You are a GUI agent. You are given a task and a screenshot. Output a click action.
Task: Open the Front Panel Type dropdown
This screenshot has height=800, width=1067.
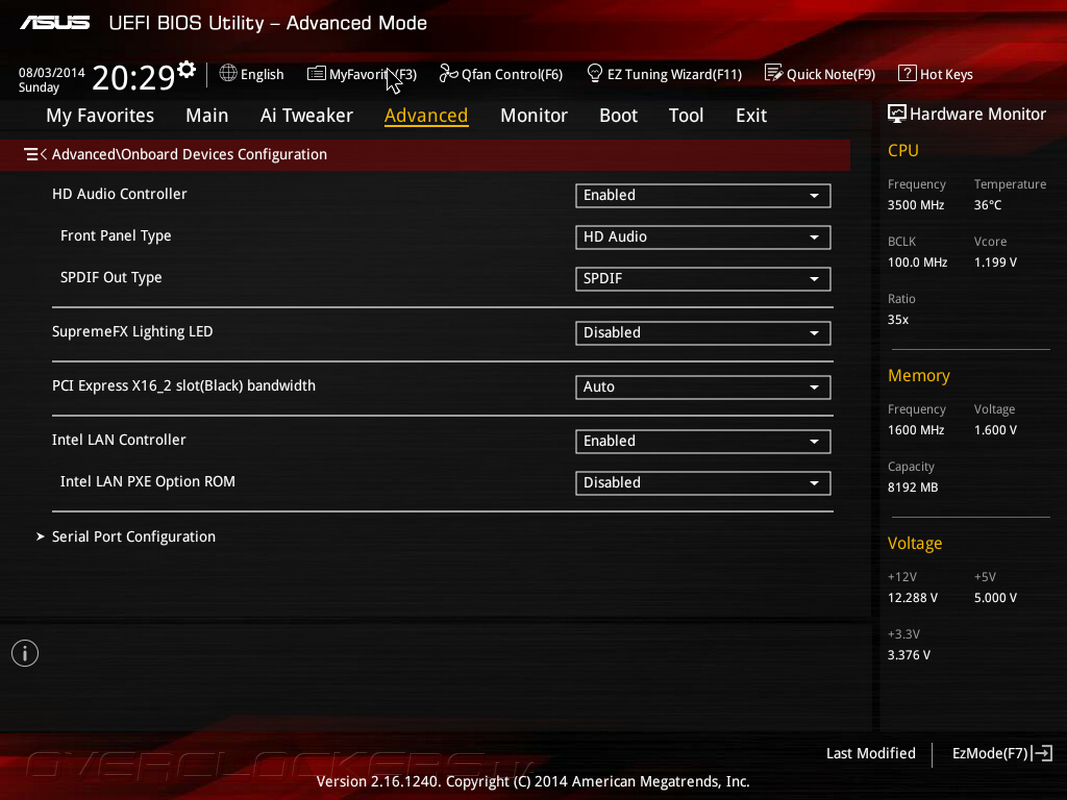(x=703, y=237)
